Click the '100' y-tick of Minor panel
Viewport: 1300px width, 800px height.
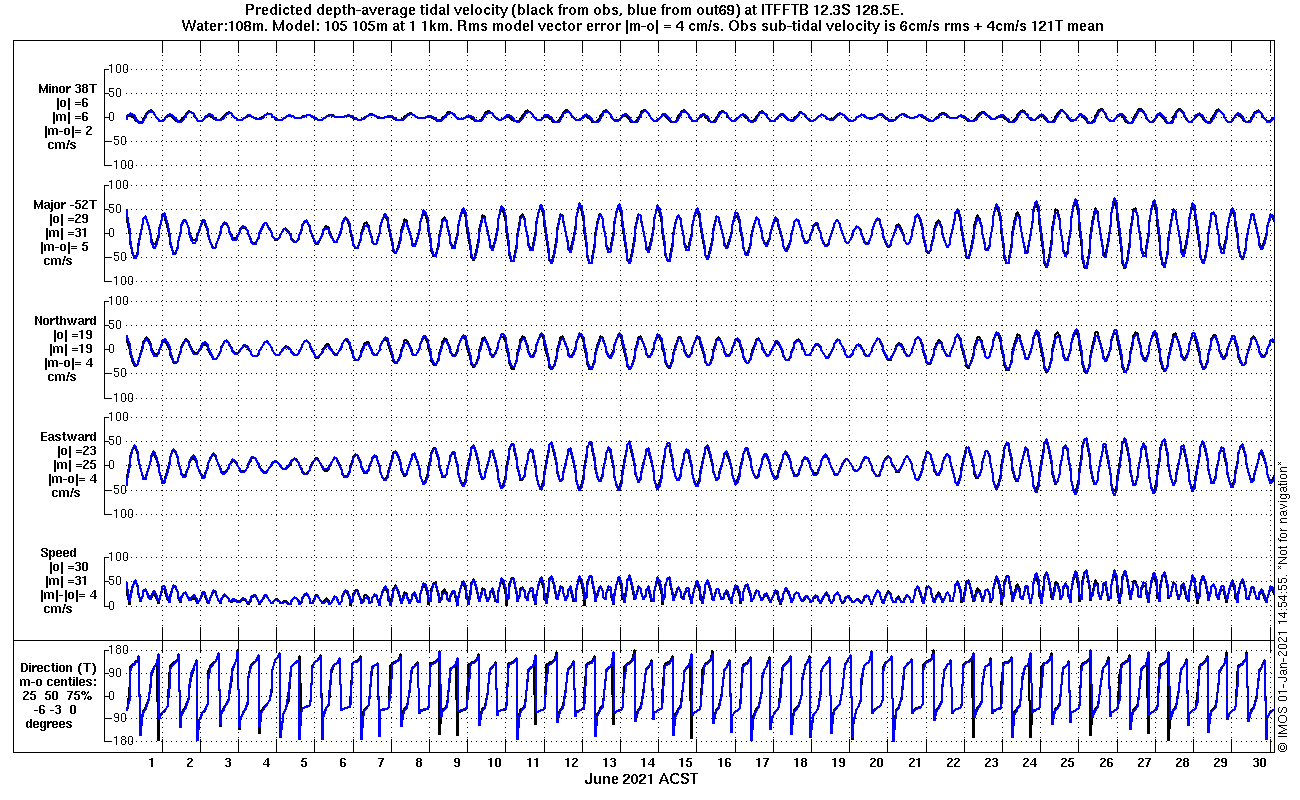click(x=119, y=69)
